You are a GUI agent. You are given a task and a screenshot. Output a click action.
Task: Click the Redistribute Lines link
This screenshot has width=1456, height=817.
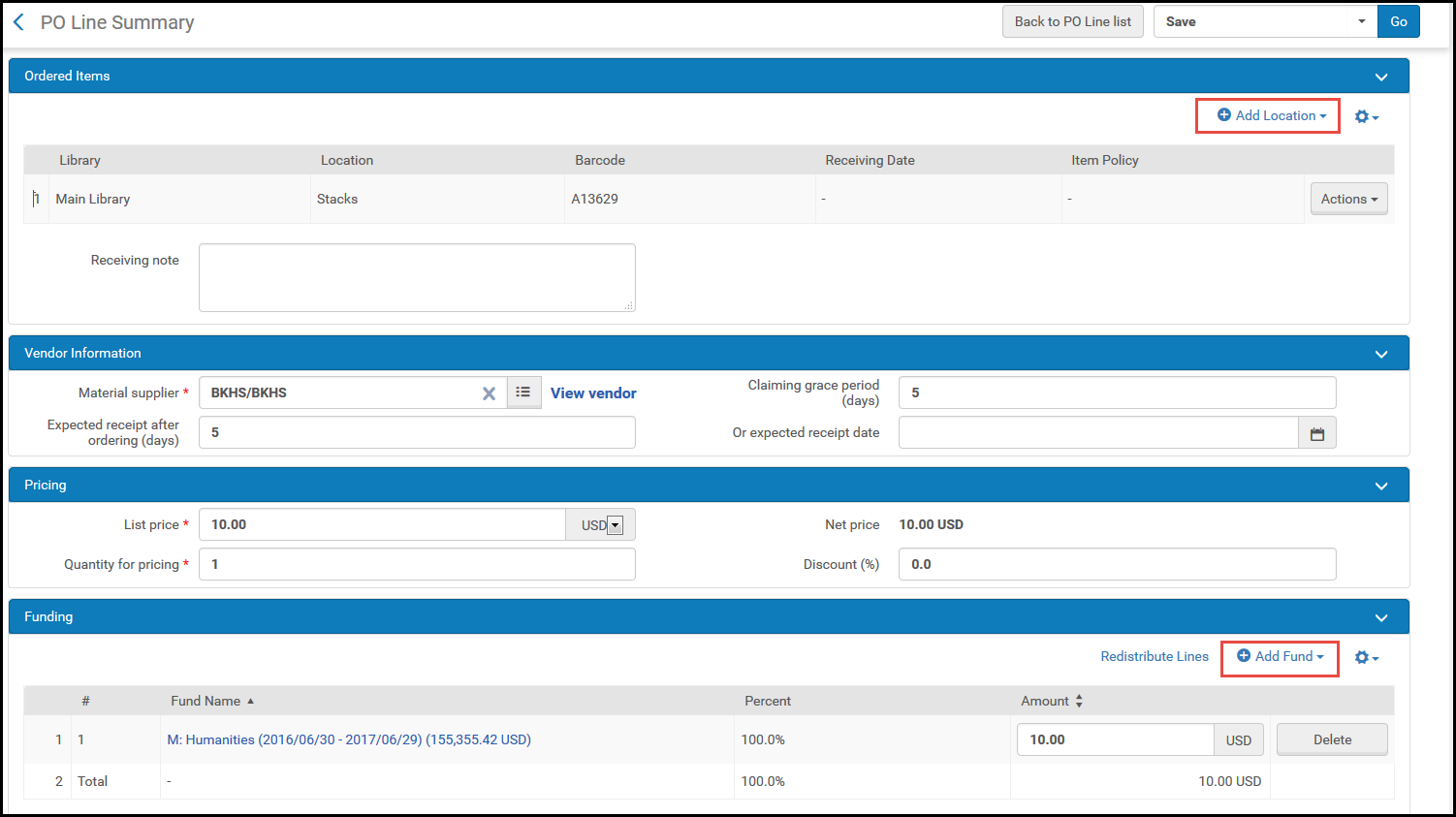click(x=1155, y=656)
